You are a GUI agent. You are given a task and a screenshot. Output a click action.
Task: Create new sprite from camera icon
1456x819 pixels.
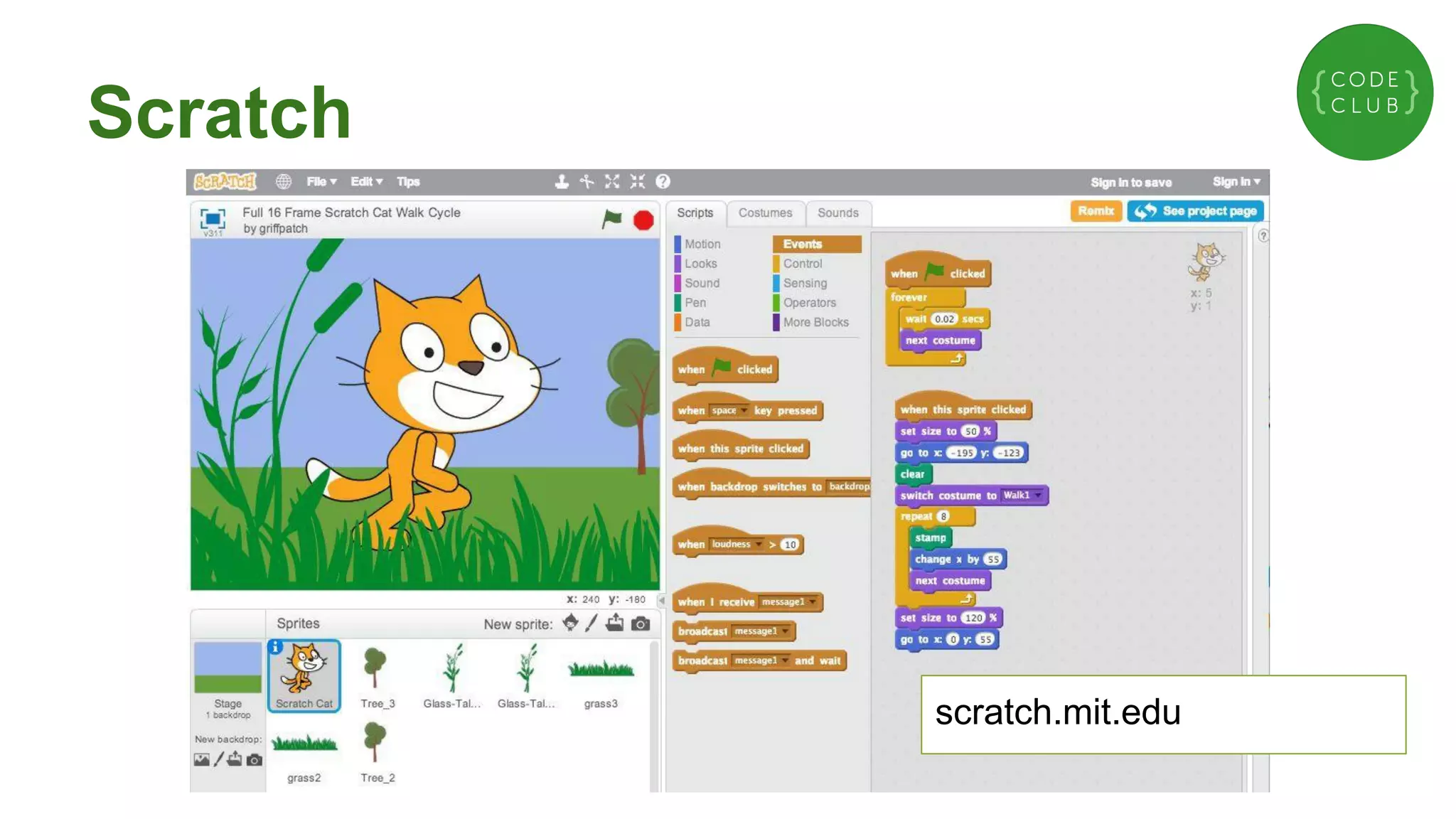coord(641,624)
